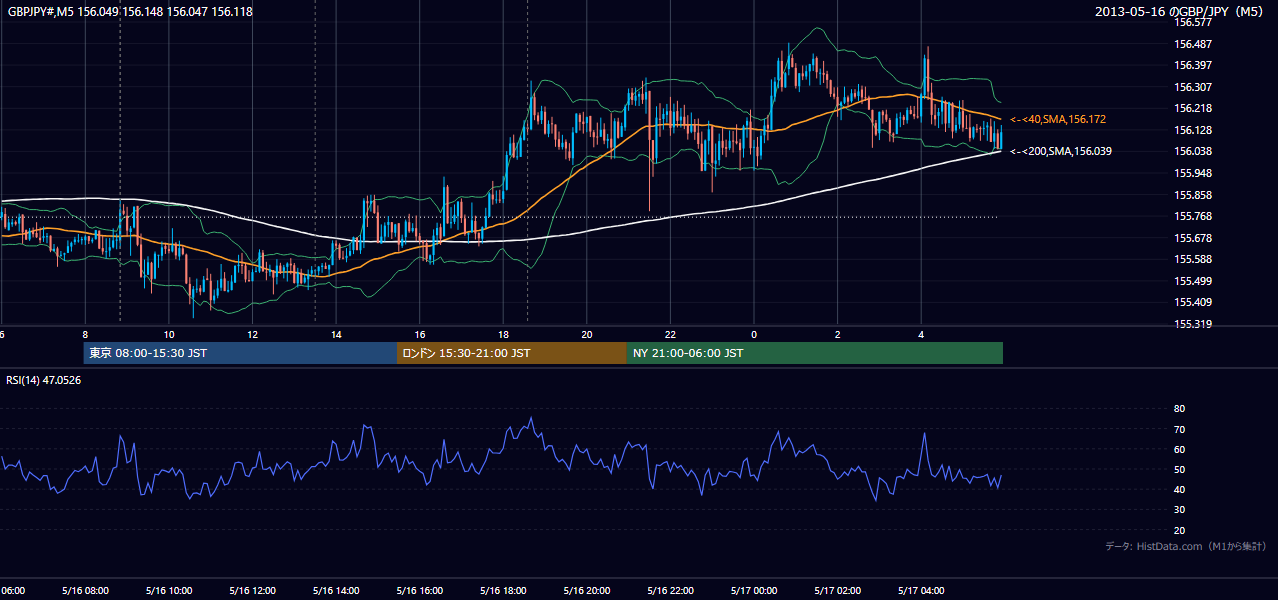1278x600 pixels.
Task: Click the 5/16 12:00 date label at bottom
Action: click(253, 590)
